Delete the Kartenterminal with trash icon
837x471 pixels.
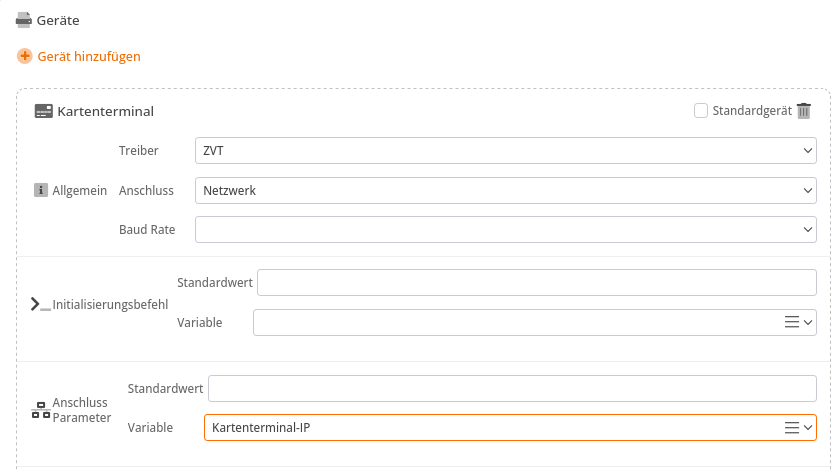pyautogui.click(x=804, y=111)
